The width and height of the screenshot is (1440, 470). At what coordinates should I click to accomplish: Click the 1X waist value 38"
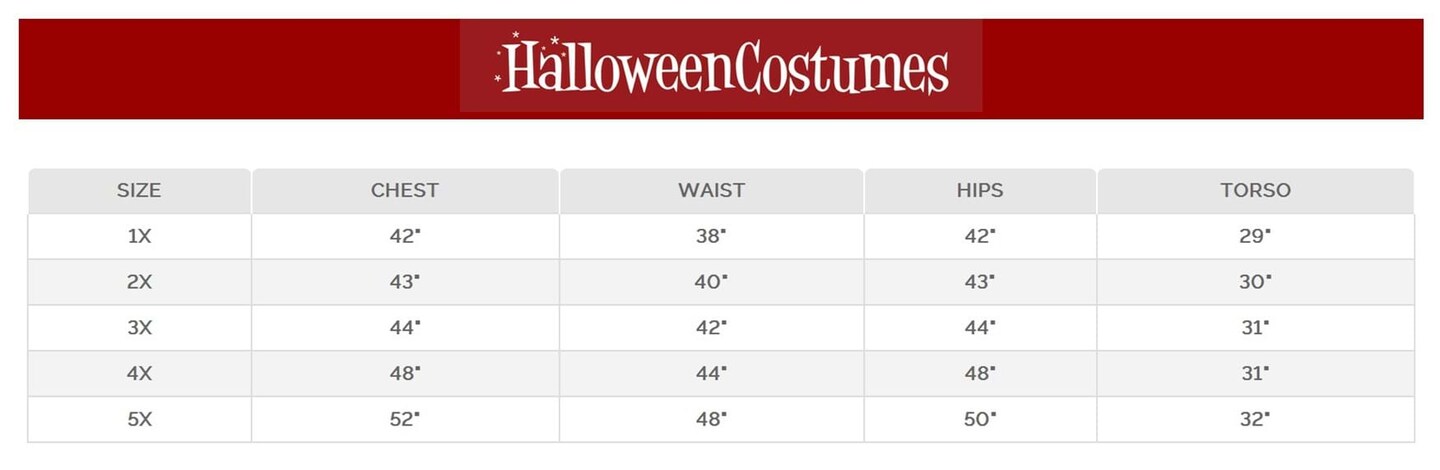[711, 236]
